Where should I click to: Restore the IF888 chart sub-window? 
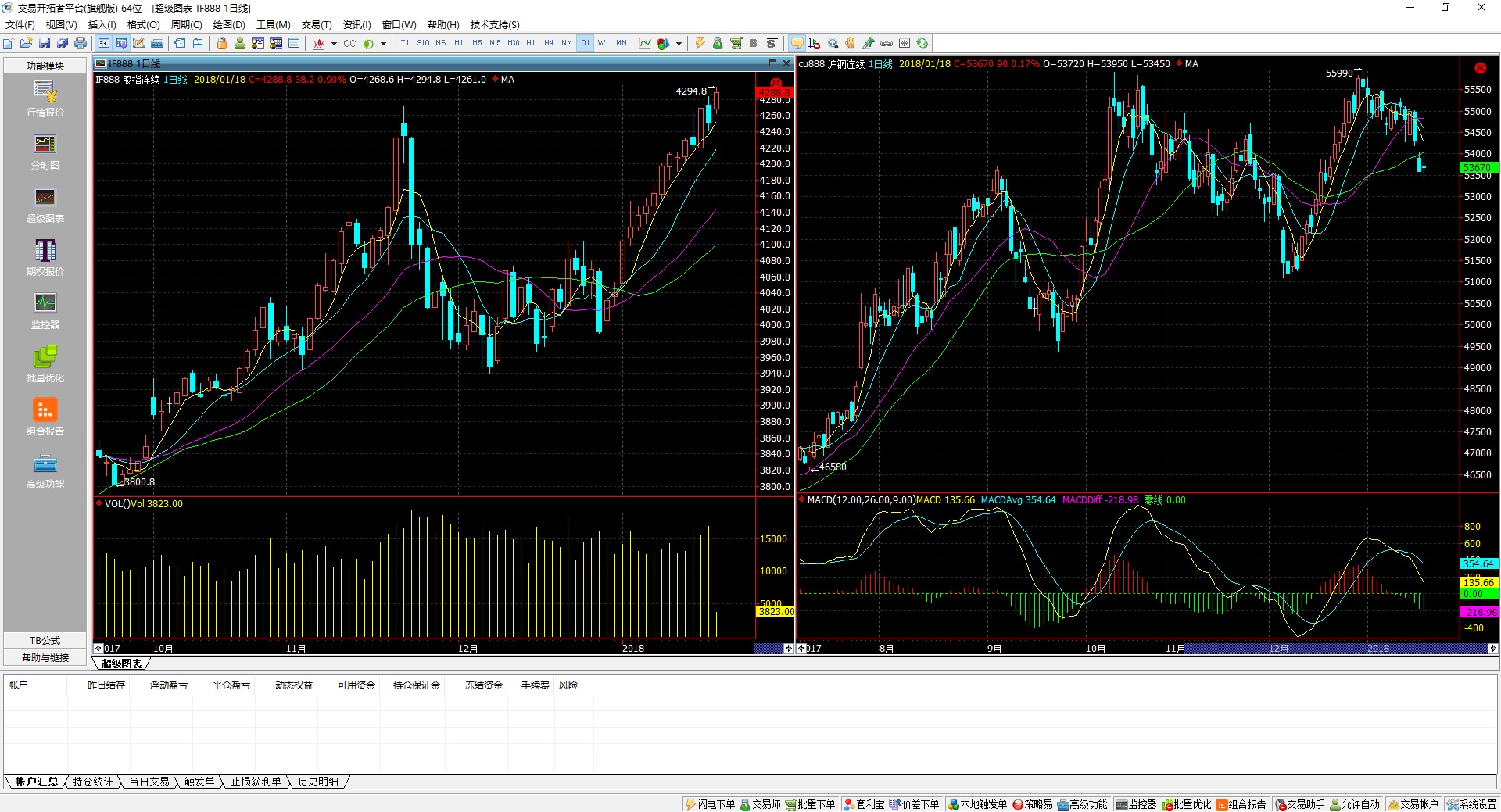(773, 63)
